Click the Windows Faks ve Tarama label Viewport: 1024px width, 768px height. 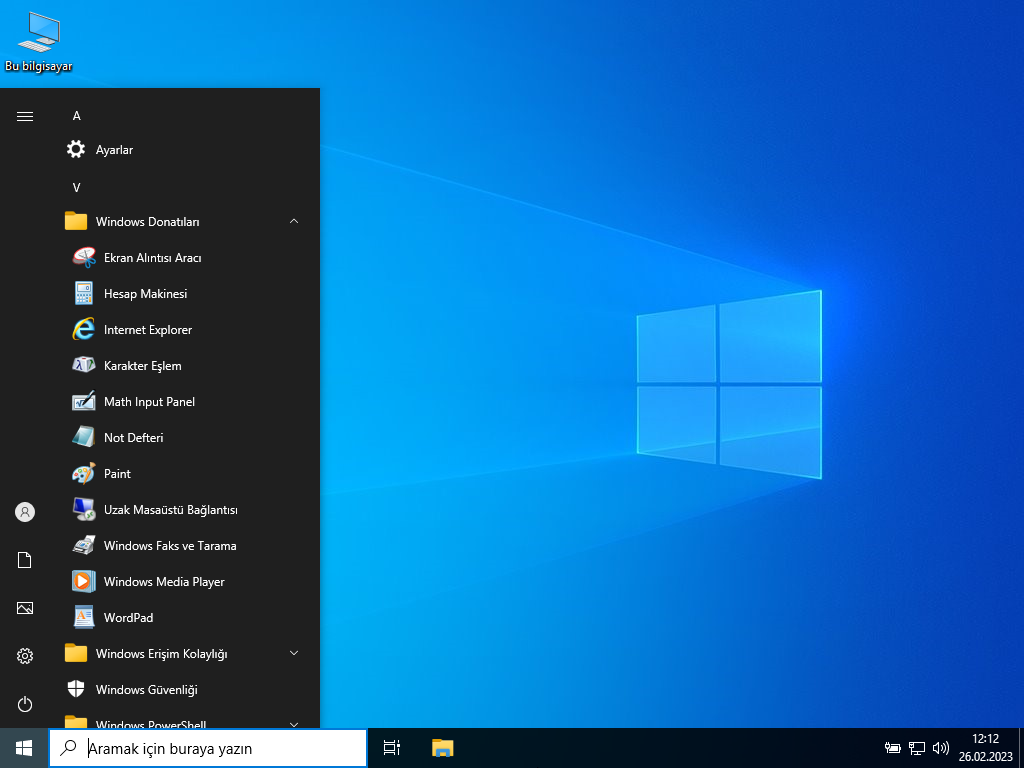(170, 545)
